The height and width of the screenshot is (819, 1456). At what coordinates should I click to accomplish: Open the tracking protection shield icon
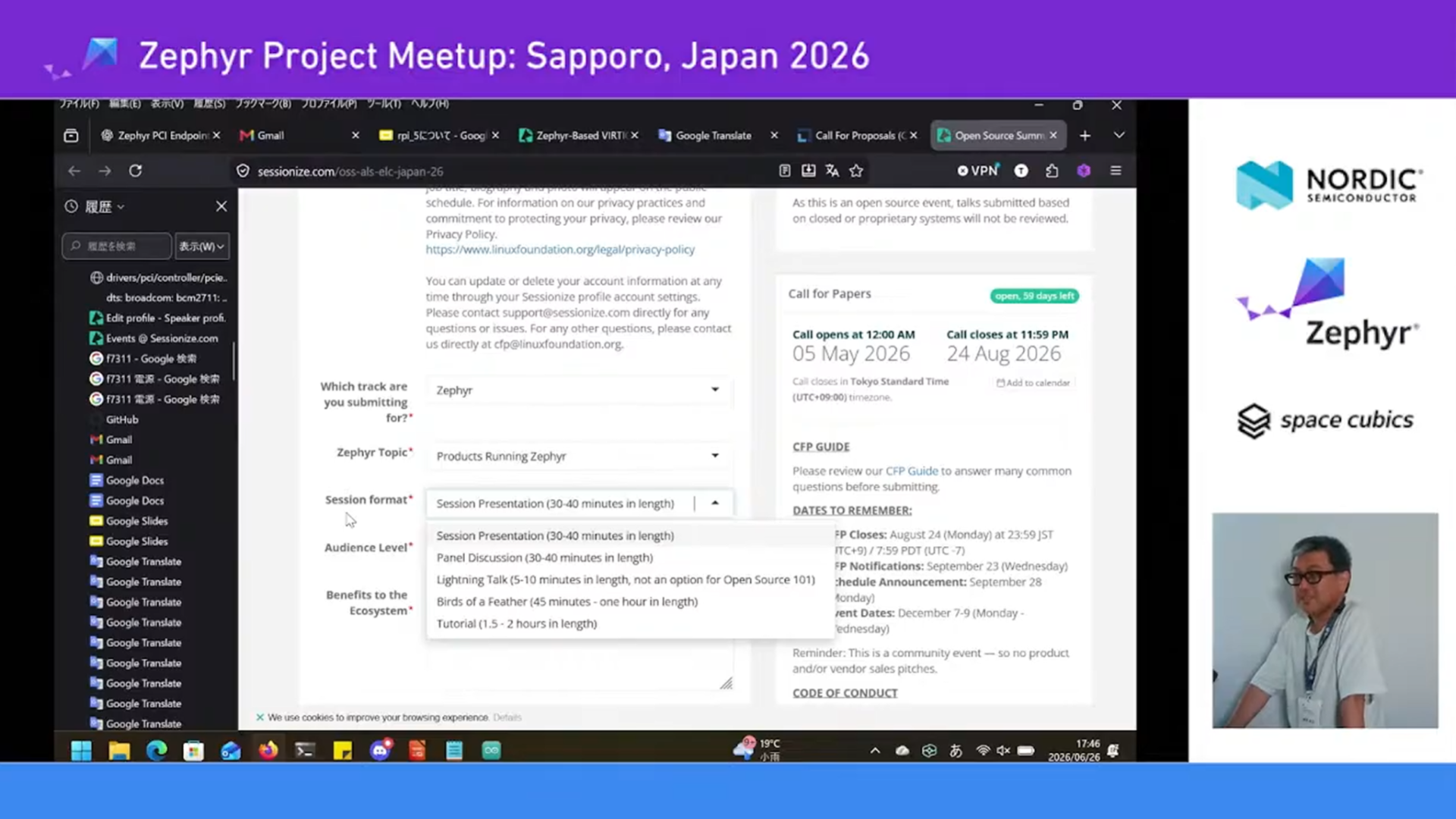pos(243,171)
